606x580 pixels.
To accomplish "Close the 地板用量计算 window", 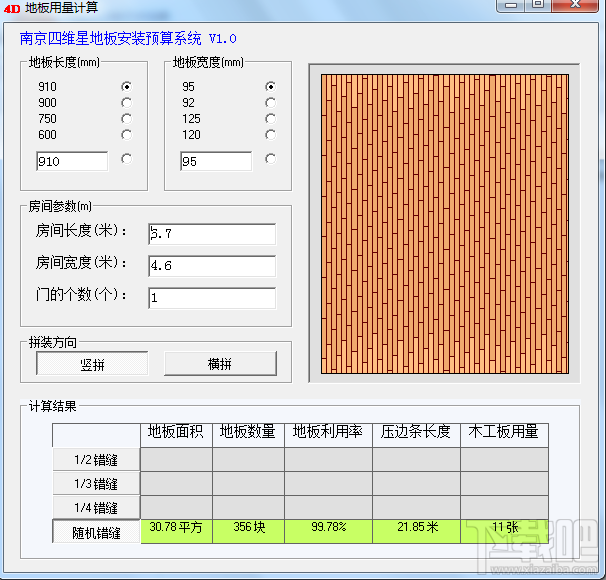I will coord(575,5).
